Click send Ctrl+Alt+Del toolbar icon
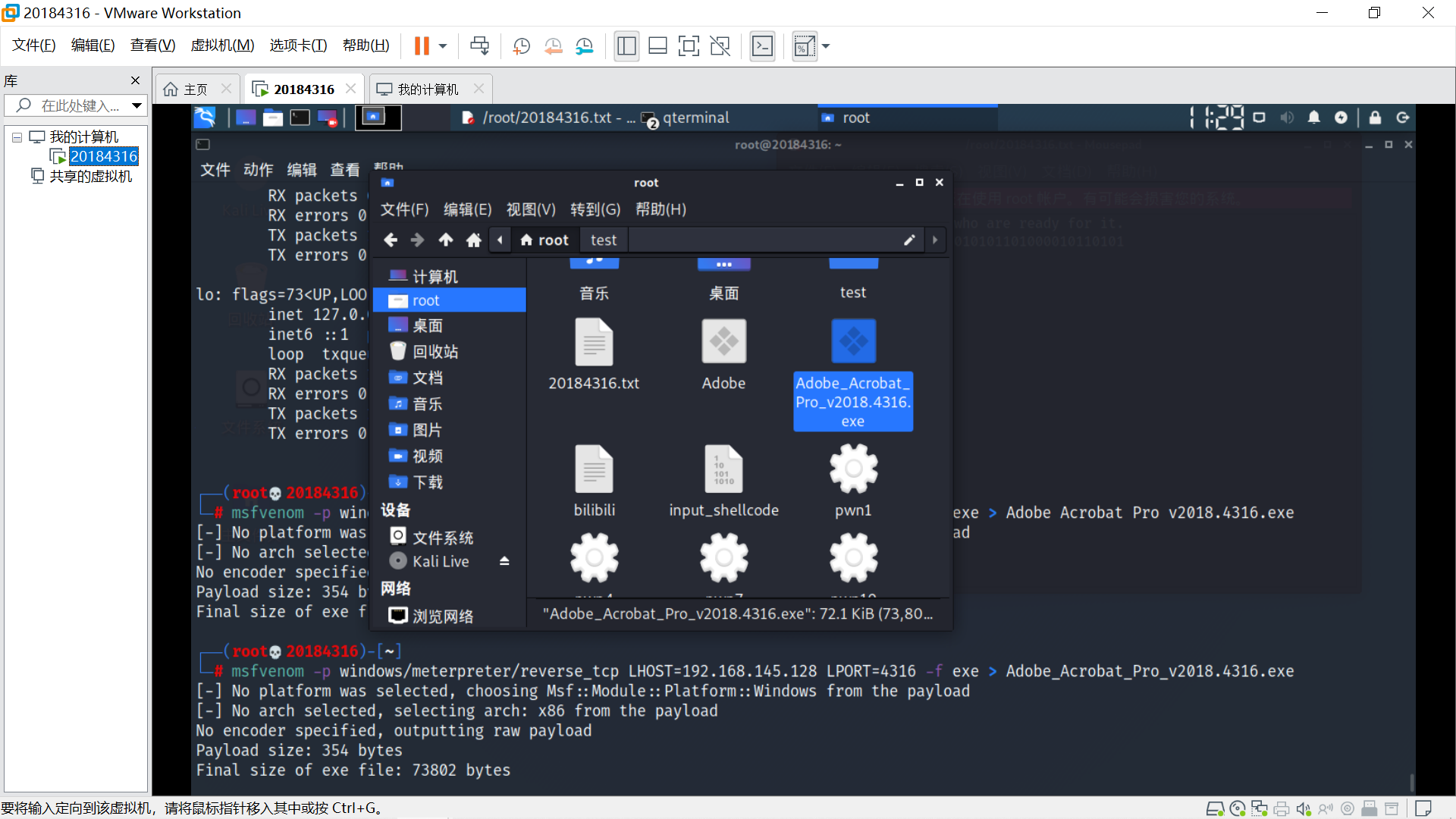The width and height of the screenshot is (1456, 819). pyautogui.click(x=479, y=46)
